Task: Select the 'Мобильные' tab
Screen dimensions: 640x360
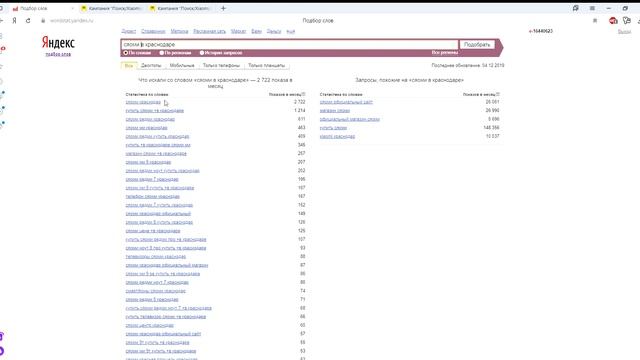Action: click(182, 65)
